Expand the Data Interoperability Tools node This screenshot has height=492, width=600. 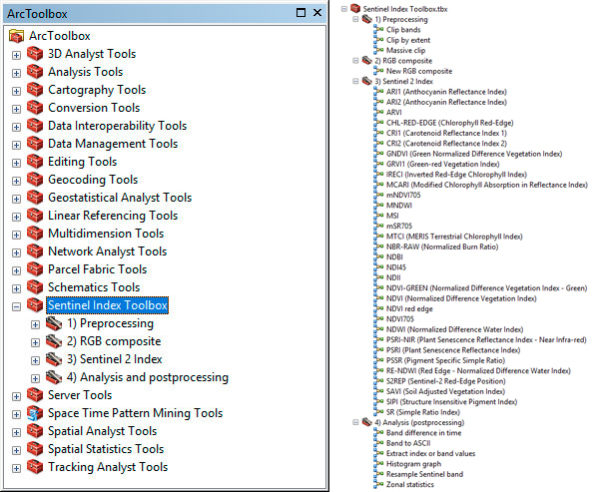tap(16, 127)
